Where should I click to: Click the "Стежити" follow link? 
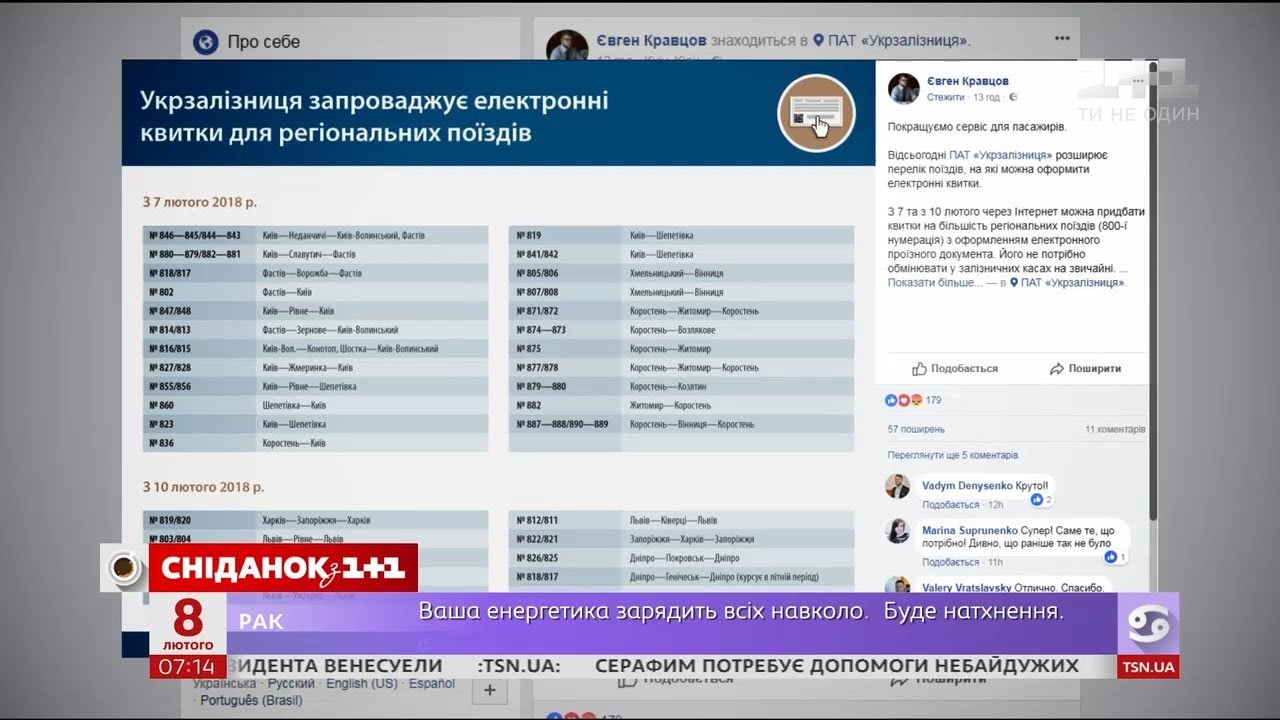point(946,97)
